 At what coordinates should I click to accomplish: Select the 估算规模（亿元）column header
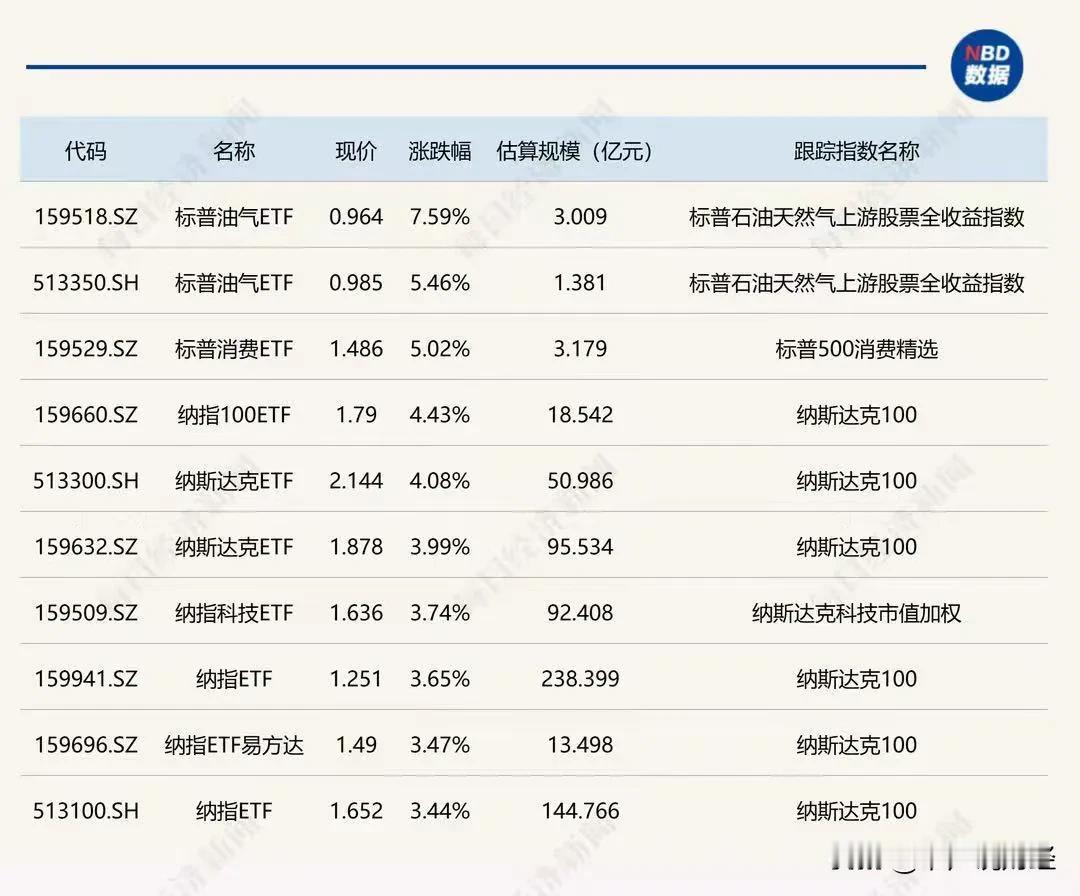click(x=574, y=151)
